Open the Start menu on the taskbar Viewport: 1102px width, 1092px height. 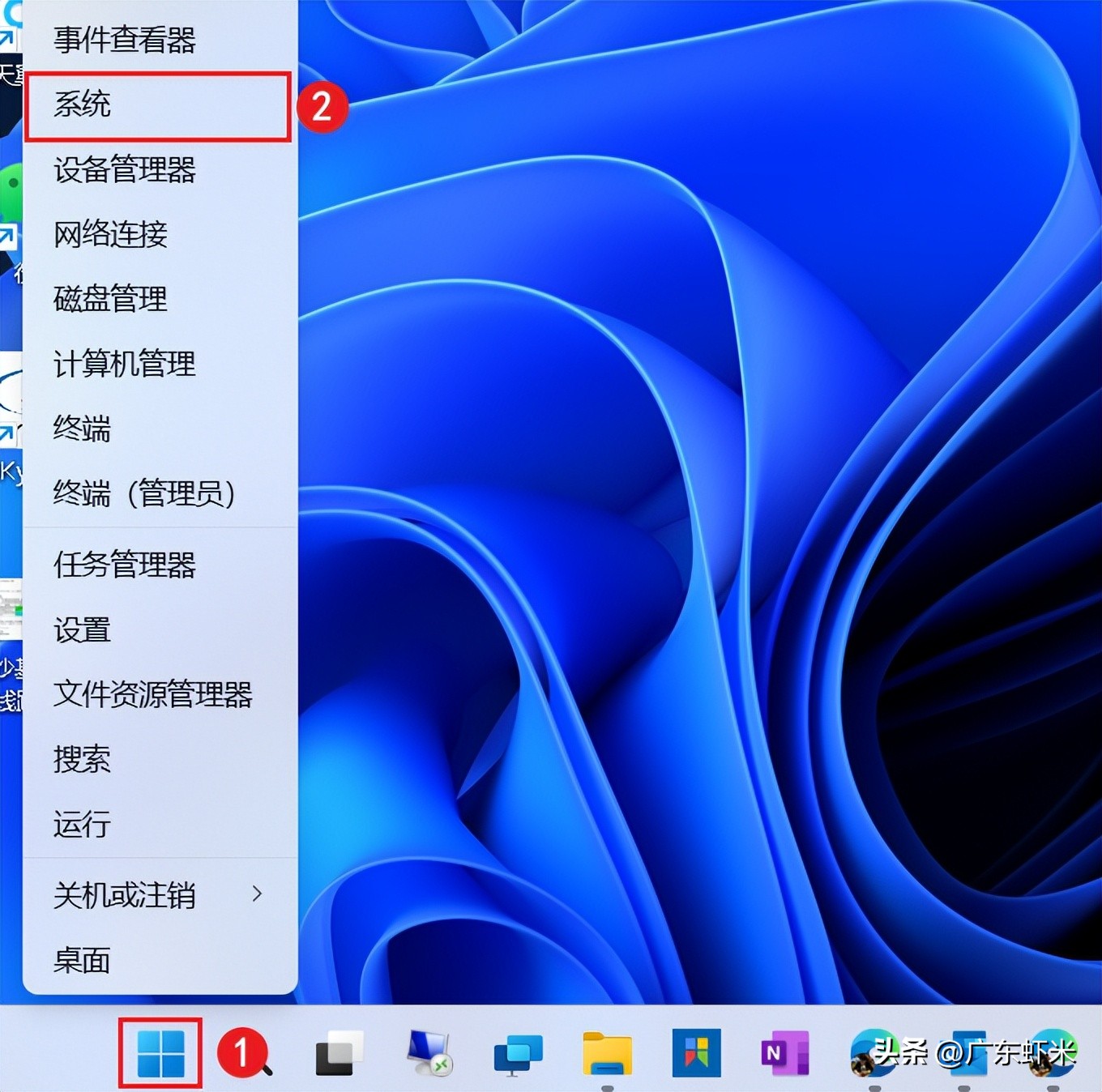pyautogui.click(x=160, y=1053)
